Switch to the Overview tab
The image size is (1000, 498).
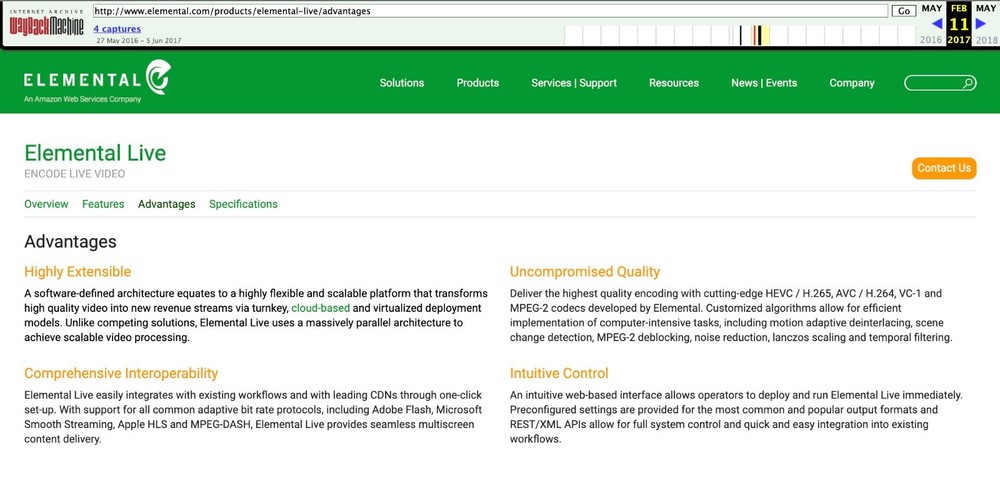(46, 204)
